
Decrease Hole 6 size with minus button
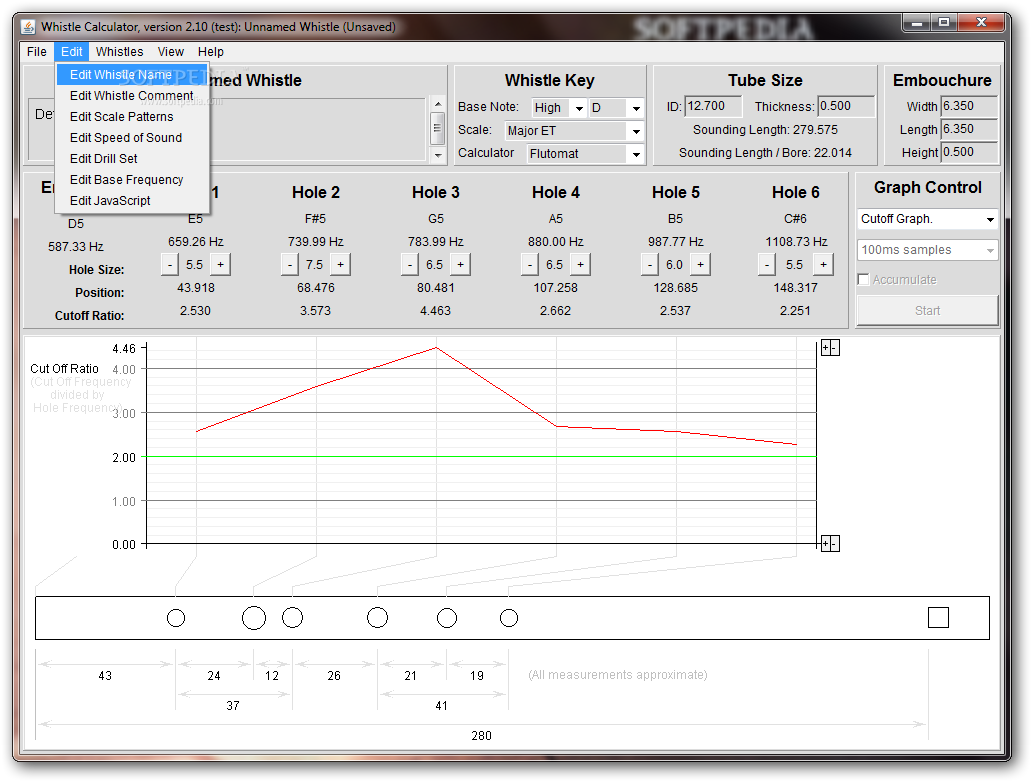click(x=767, y=265)
